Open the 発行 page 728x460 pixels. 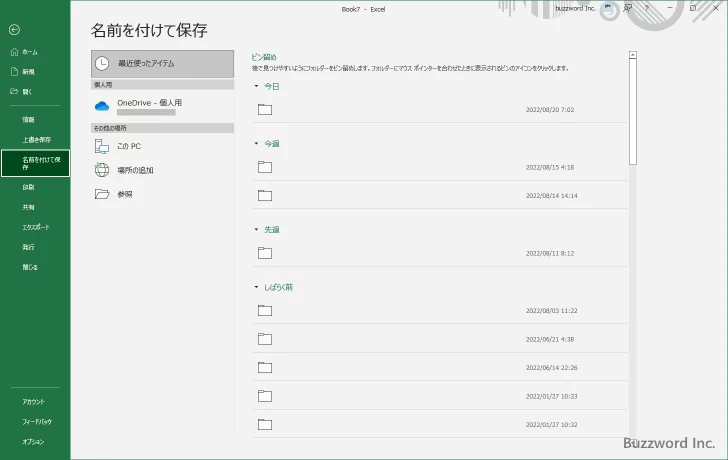(28, 247)
